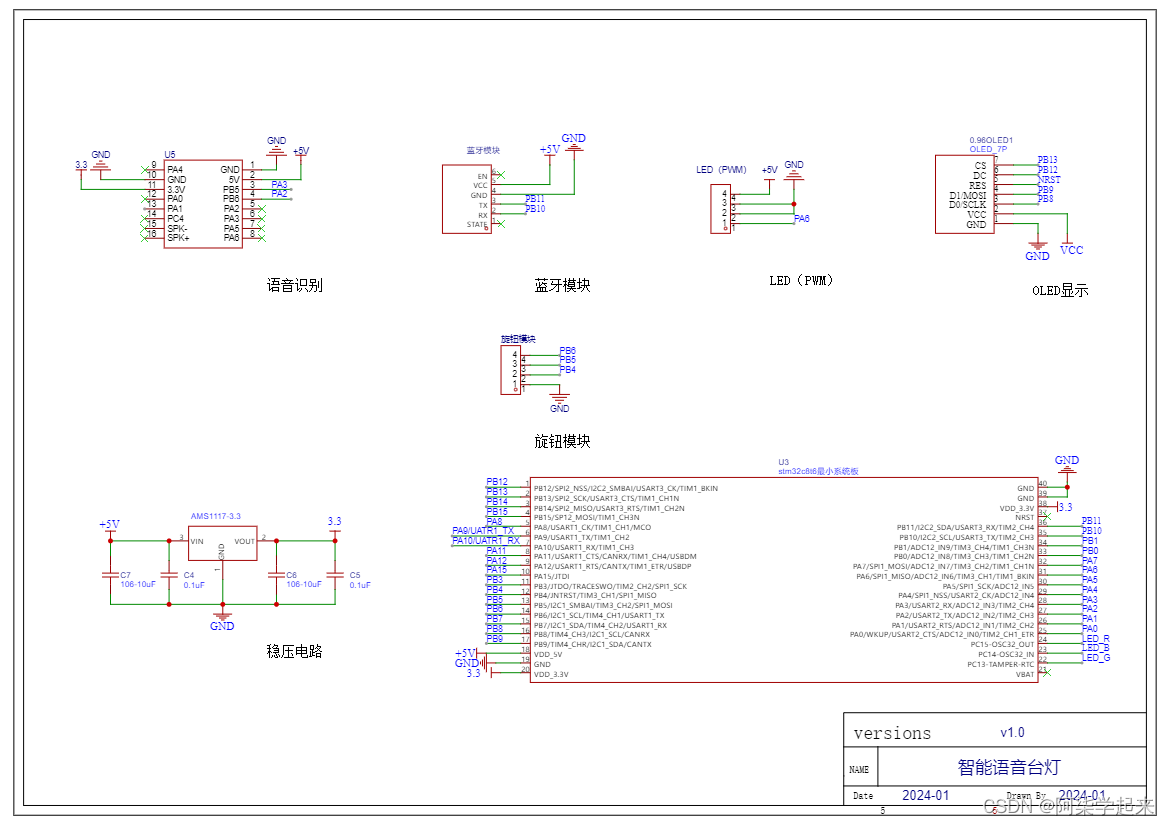The height and width of the screenshot is (825, 1170).
Task: Click the D0/SCLK pin label on OLED
Action: [x=967, y=204]
